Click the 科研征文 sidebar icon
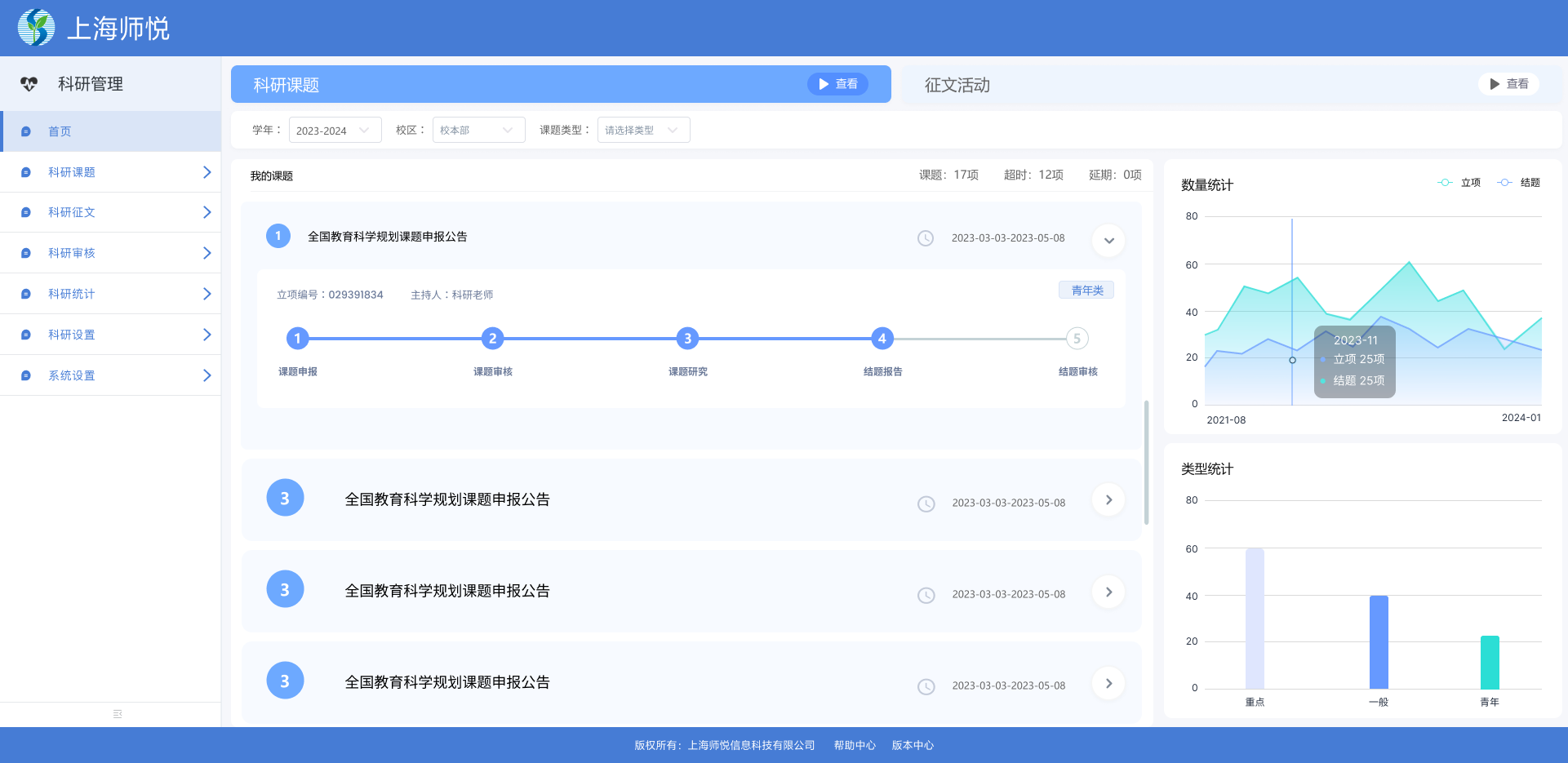This screenshot has height=763, width=1568. click(x=26, y=212)
